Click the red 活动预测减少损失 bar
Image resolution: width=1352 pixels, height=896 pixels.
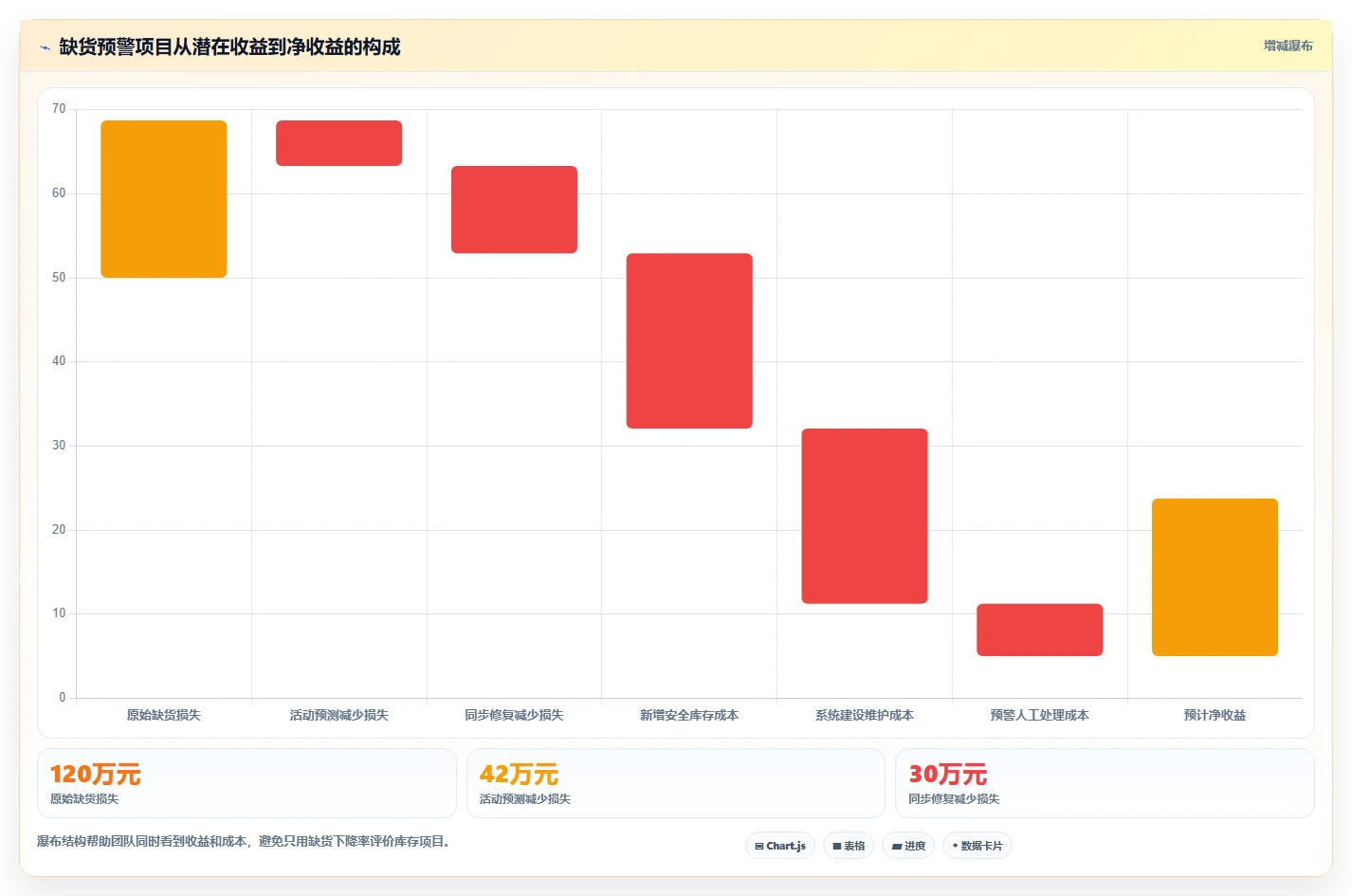(339, 143)
